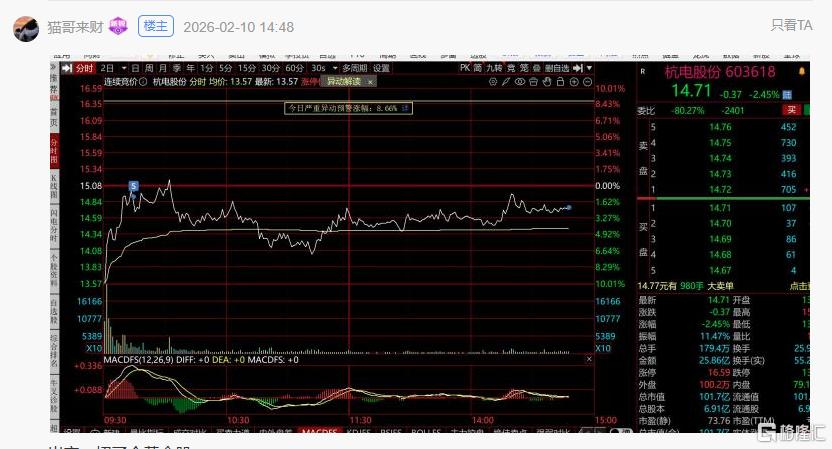Zoom in with the plus circle icon
The height and width of the screenshot is (449, 832).
point(574,82)
